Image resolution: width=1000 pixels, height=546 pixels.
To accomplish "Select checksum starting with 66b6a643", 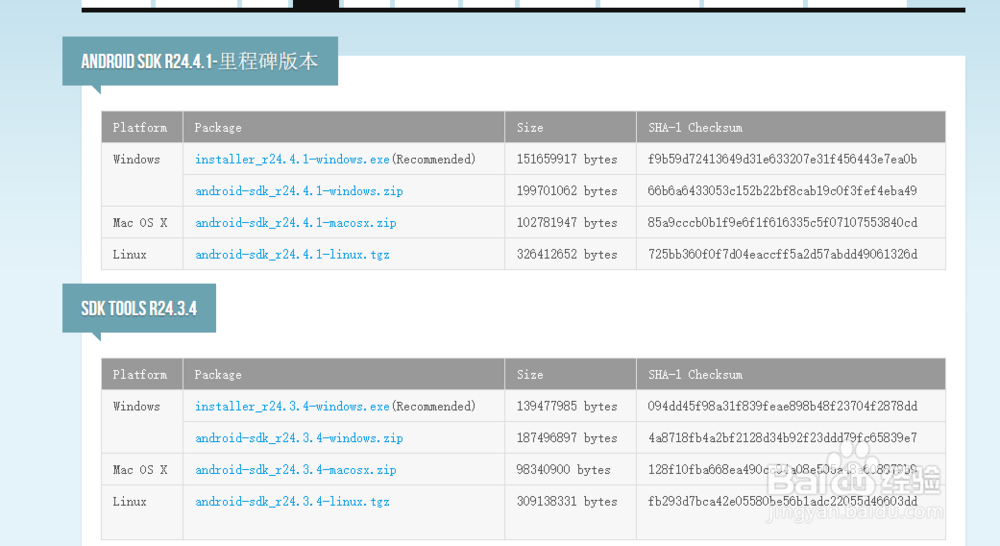I will [x=782, y=191].
